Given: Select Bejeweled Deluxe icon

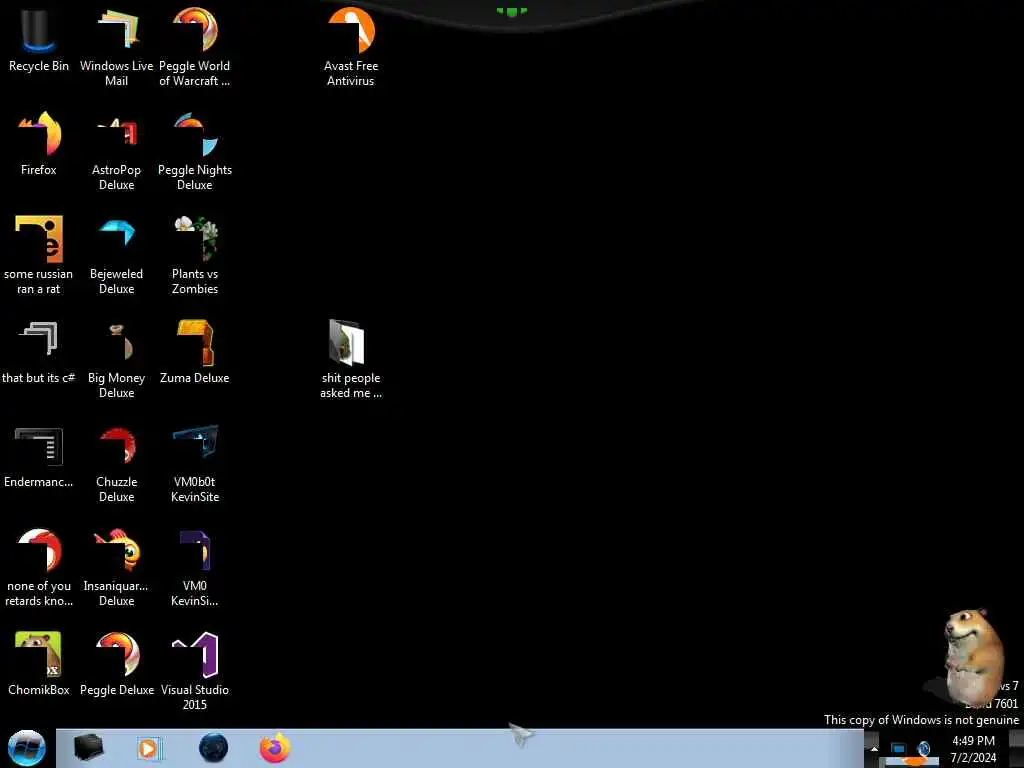Looking at the screenshot, I should (116, 255).
